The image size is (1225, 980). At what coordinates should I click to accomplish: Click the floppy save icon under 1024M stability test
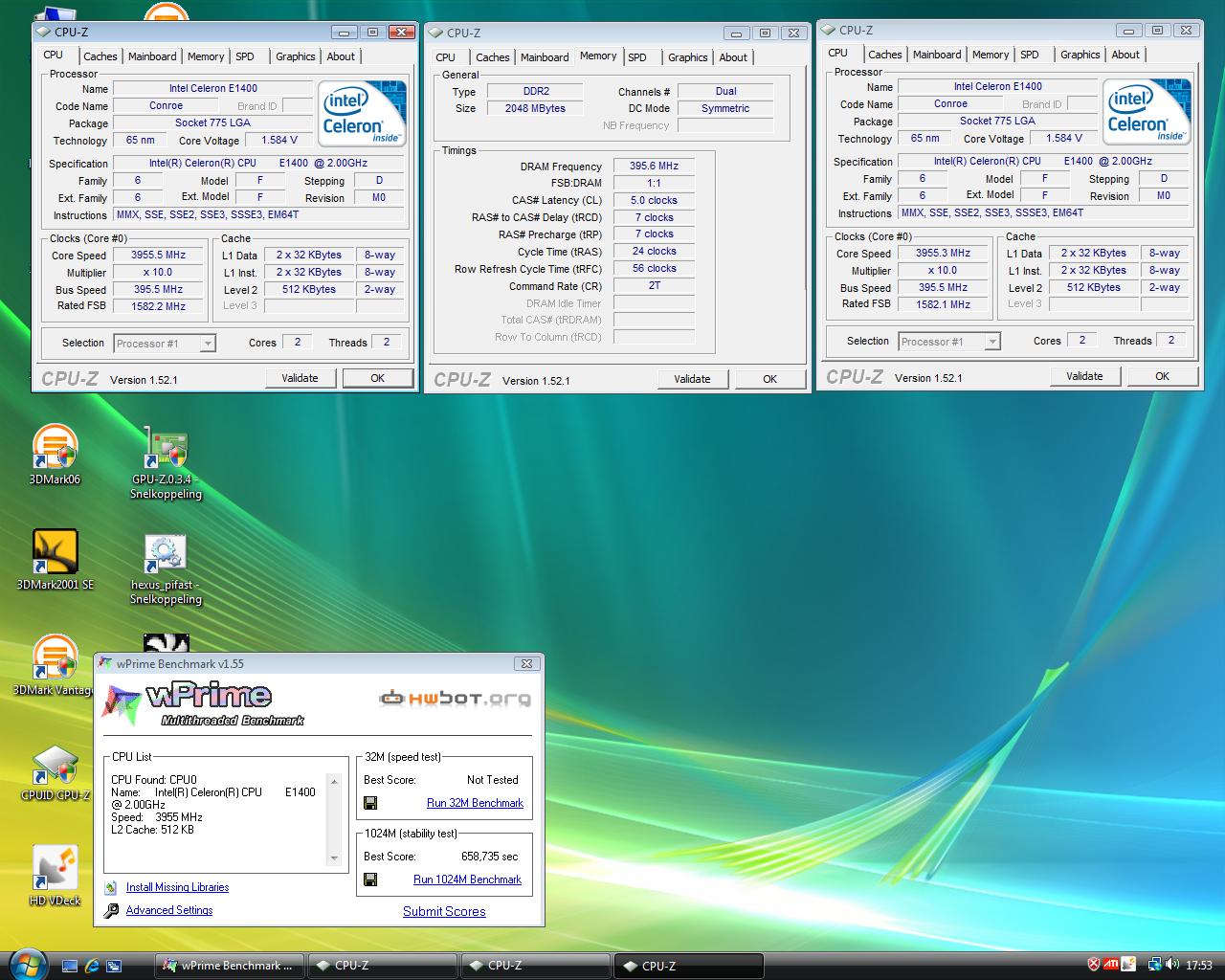[x=370, y=879]
